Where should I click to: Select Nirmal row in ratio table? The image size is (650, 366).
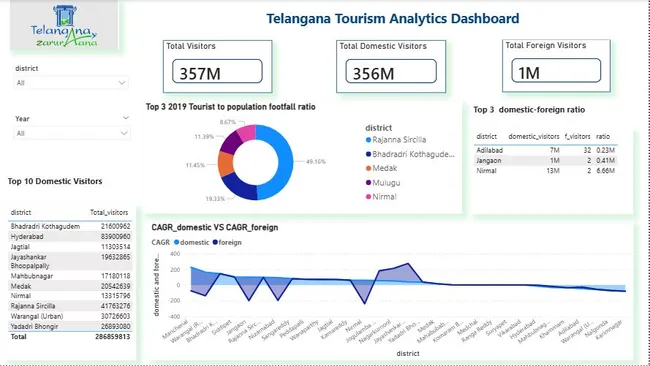pos(546,171)
